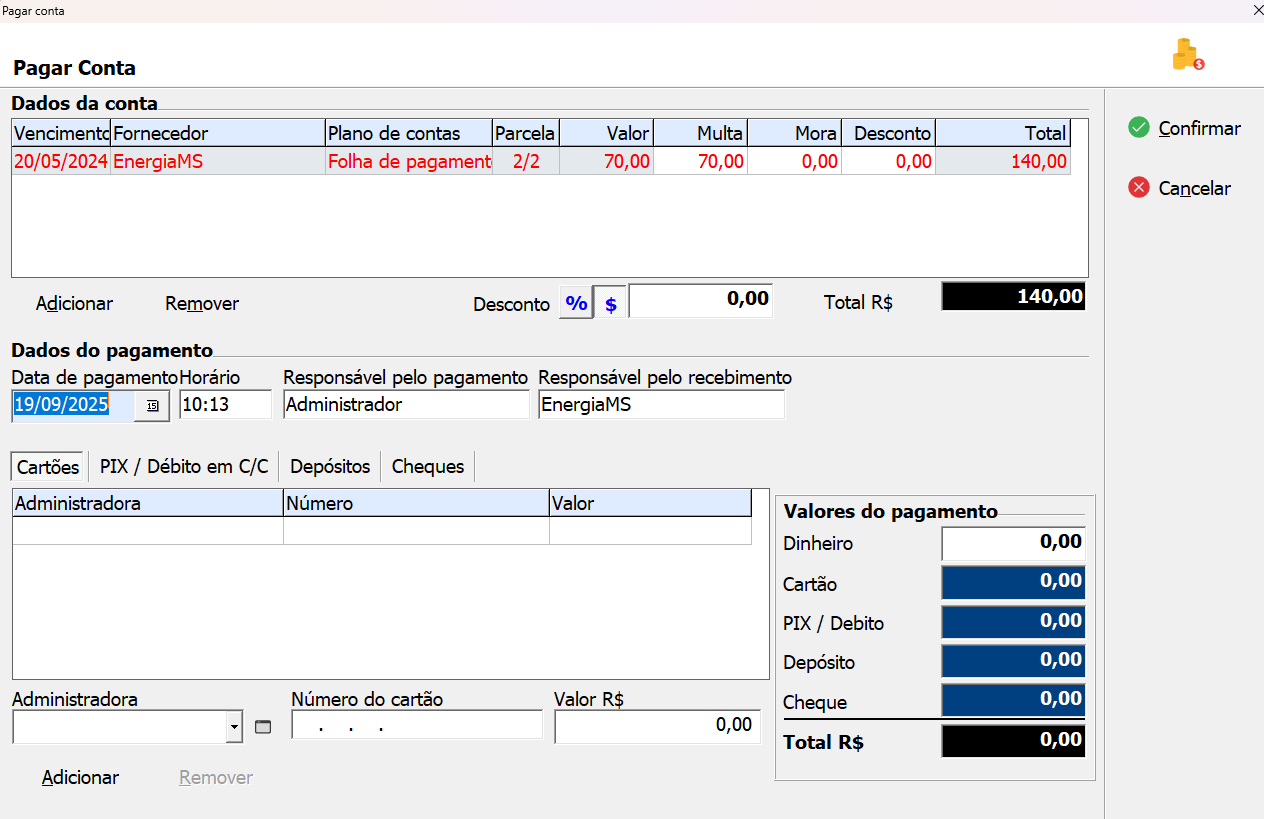Click the Total column header
Image resolution: width=1264 pixels, height=819 pixels.
(1003, 133)
